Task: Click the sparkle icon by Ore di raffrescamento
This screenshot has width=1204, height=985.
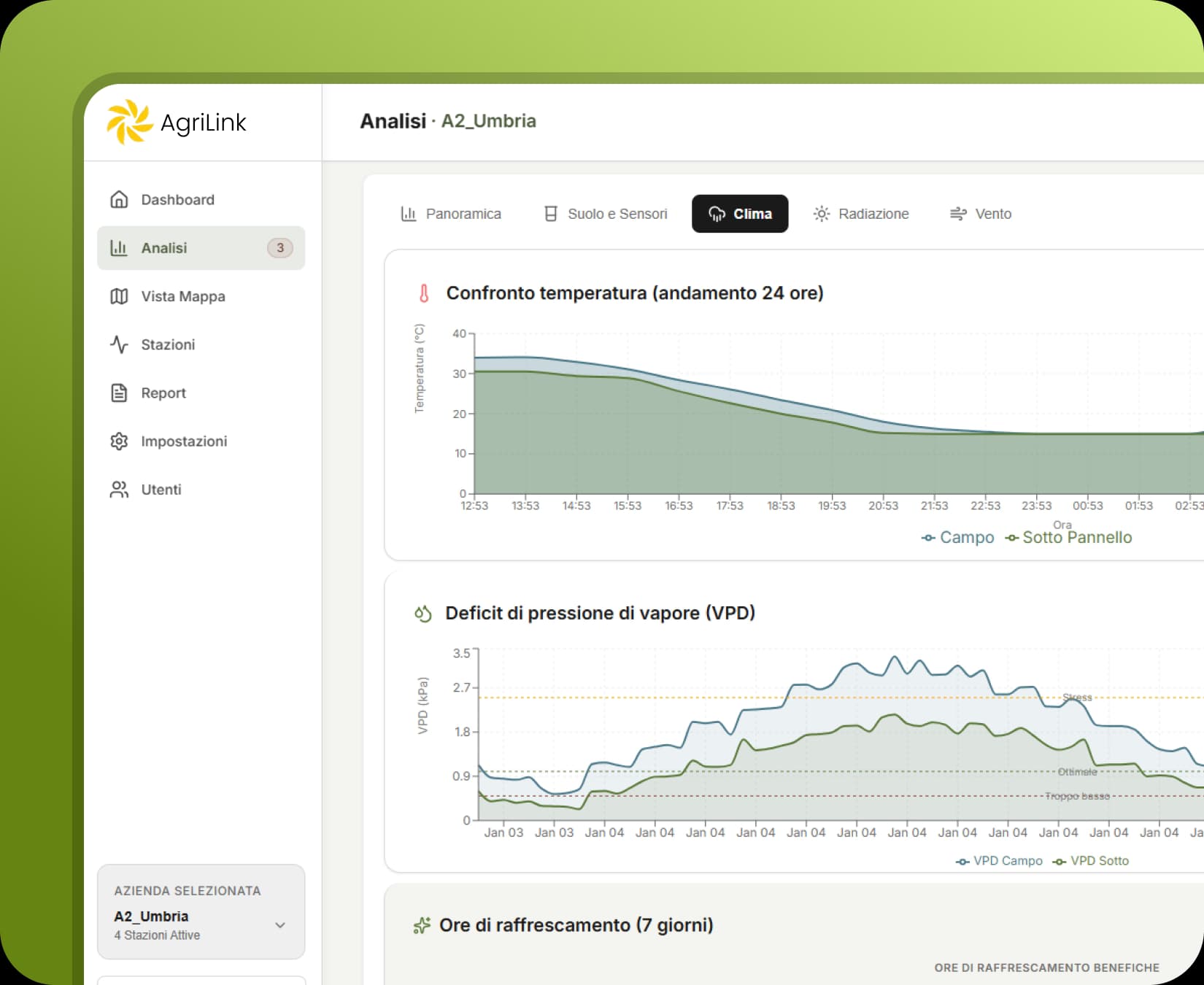Action: click(x=422, y=926)
